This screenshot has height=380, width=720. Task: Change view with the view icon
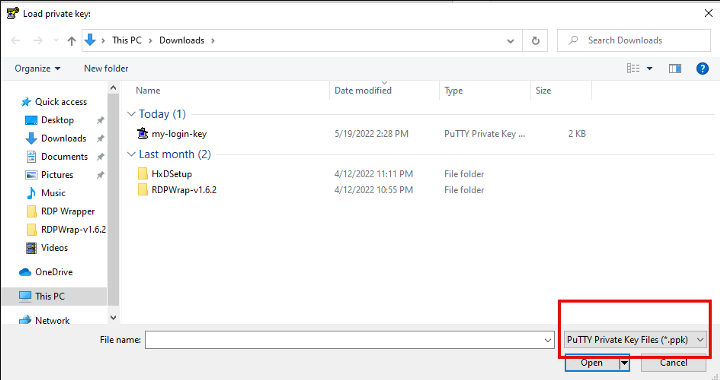[633, 68]
